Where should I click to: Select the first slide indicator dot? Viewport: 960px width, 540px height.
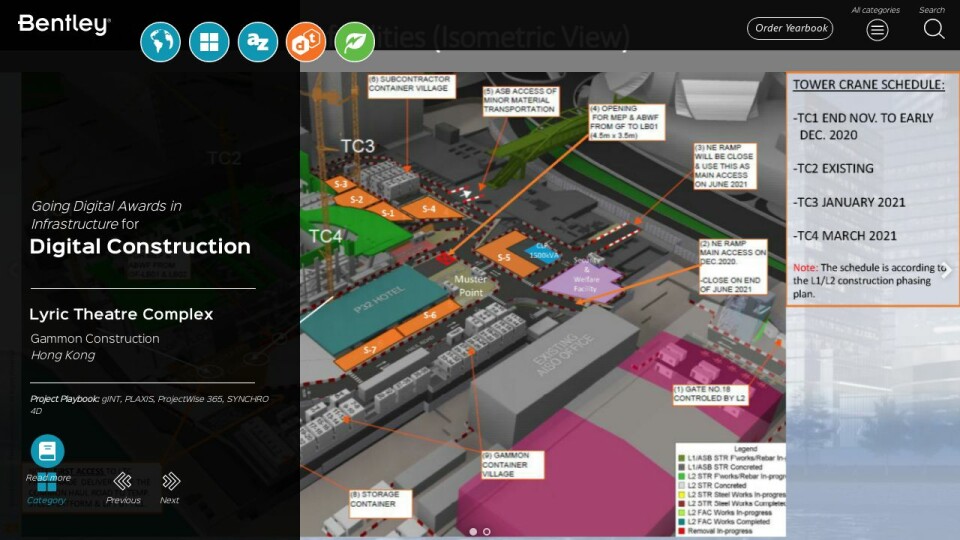tap(473, 532)
